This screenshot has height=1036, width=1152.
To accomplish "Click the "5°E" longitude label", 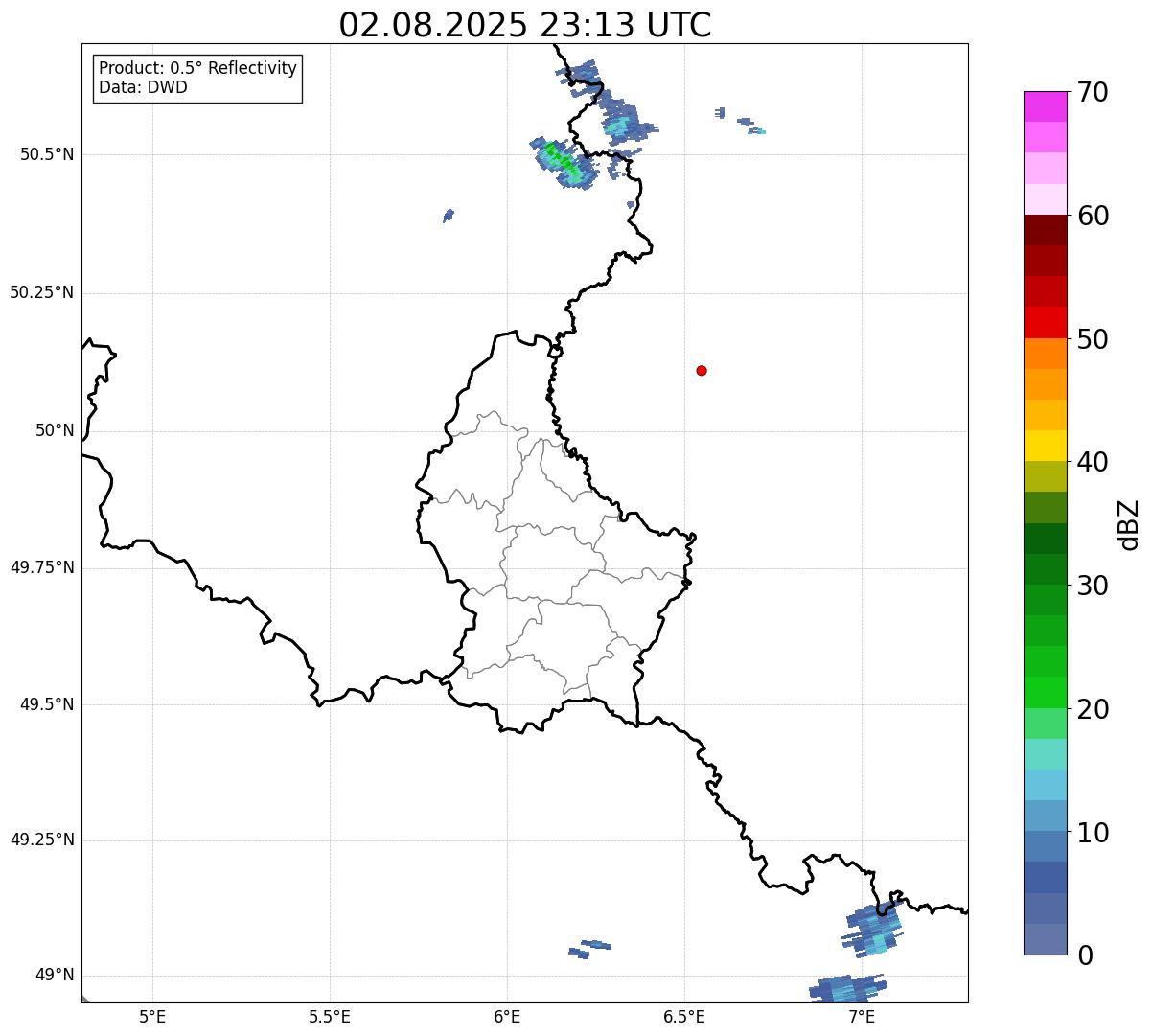I will [x=152, y=1016].
